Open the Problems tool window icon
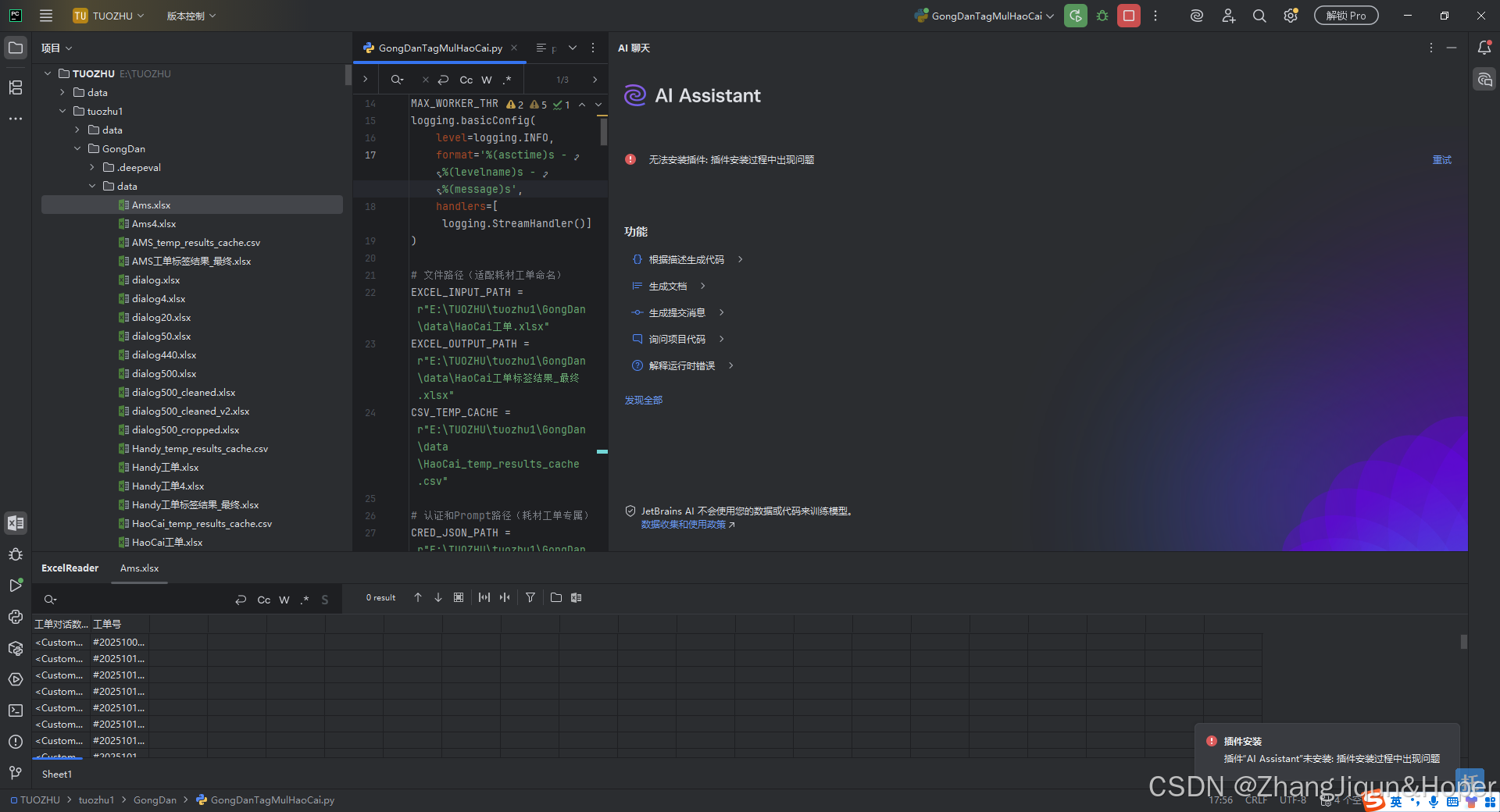Image resolution: width=1500 pixels, height=812 pixels. pyautogui.click(x=16, y=742)
